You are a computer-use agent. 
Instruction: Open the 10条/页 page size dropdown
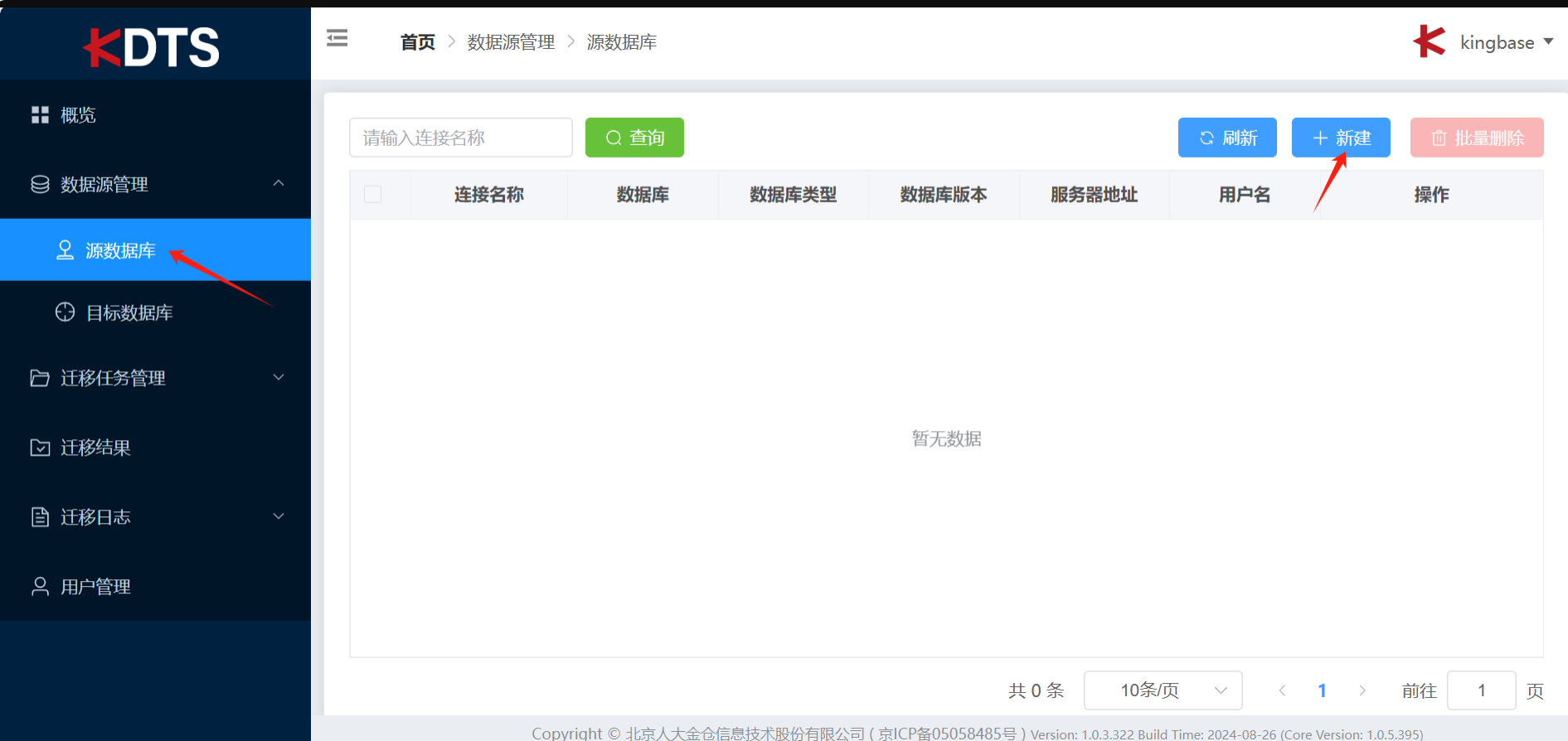pos(1162,690)
